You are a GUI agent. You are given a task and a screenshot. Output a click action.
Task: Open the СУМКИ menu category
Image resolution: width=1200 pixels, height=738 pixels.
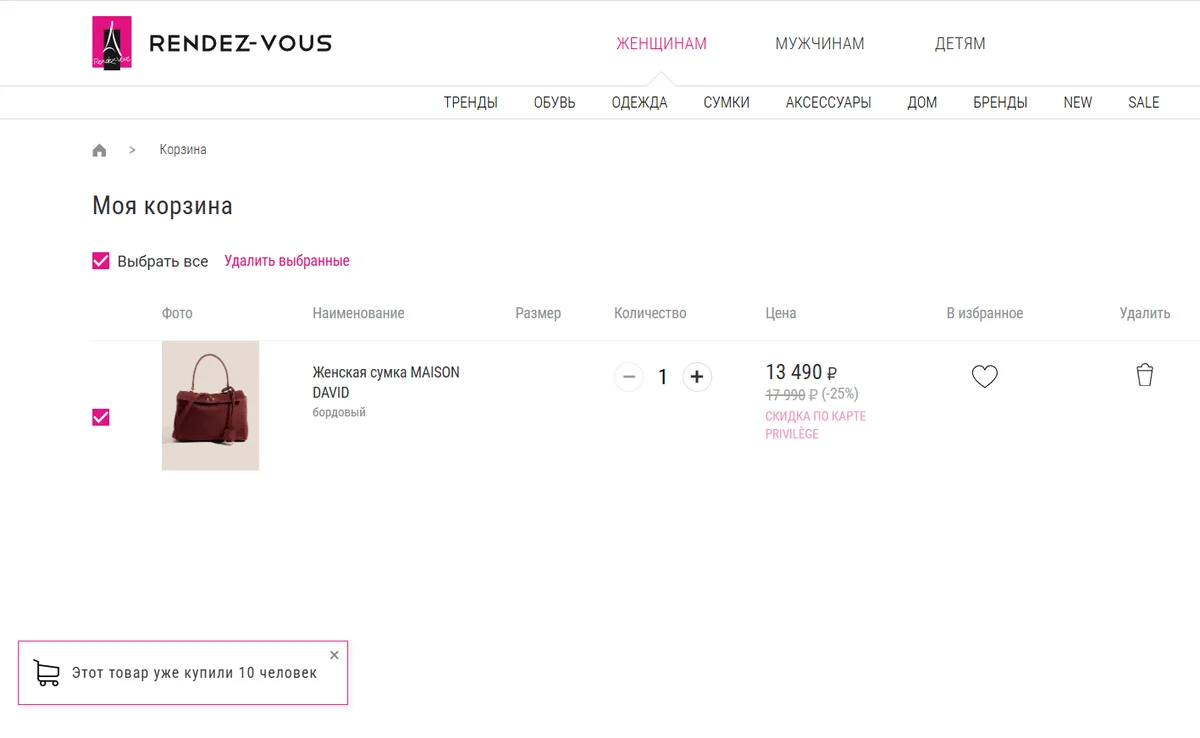coord(726,102)
